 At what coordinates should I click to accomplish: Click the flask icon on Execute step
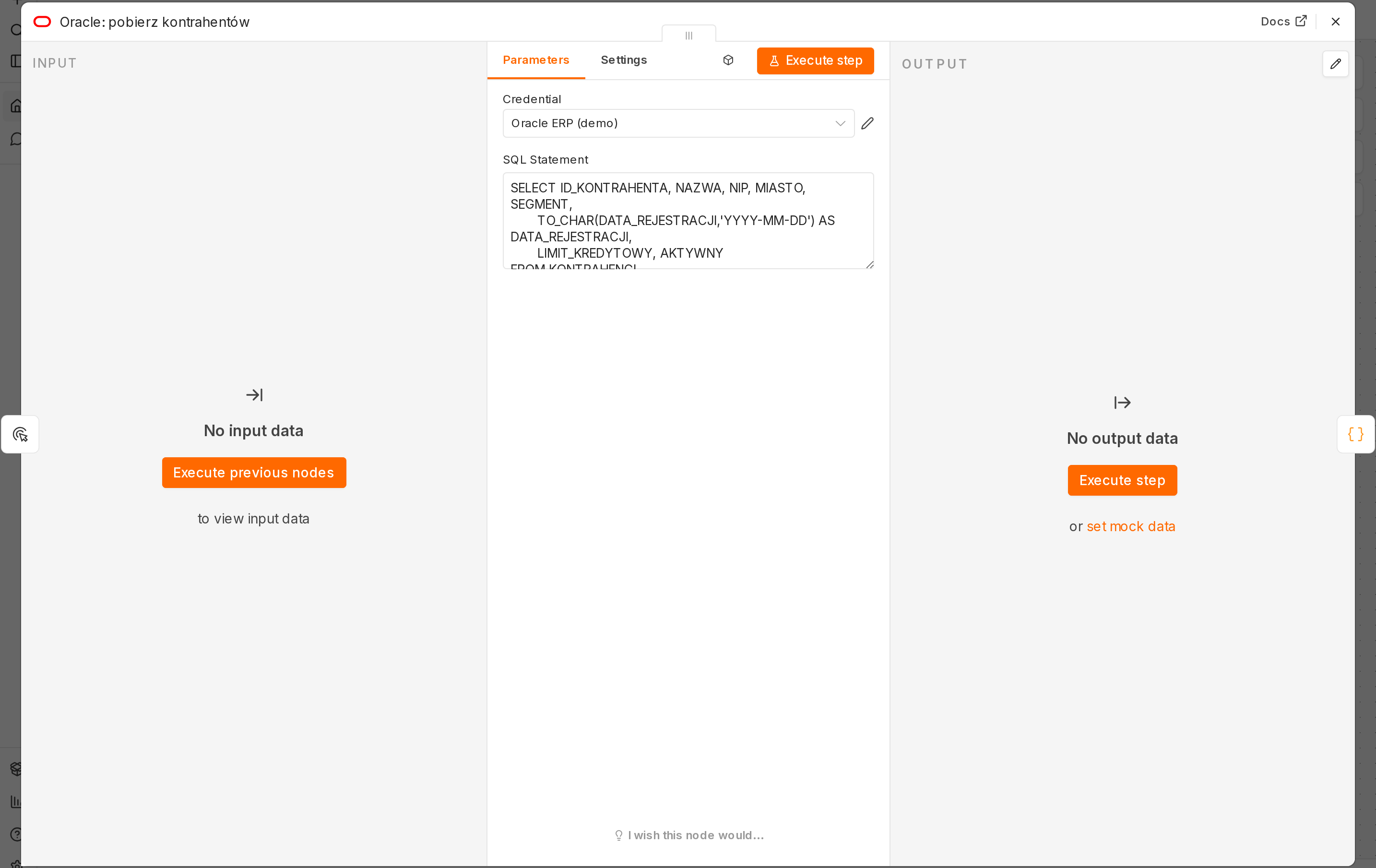(x=774, y=60)
